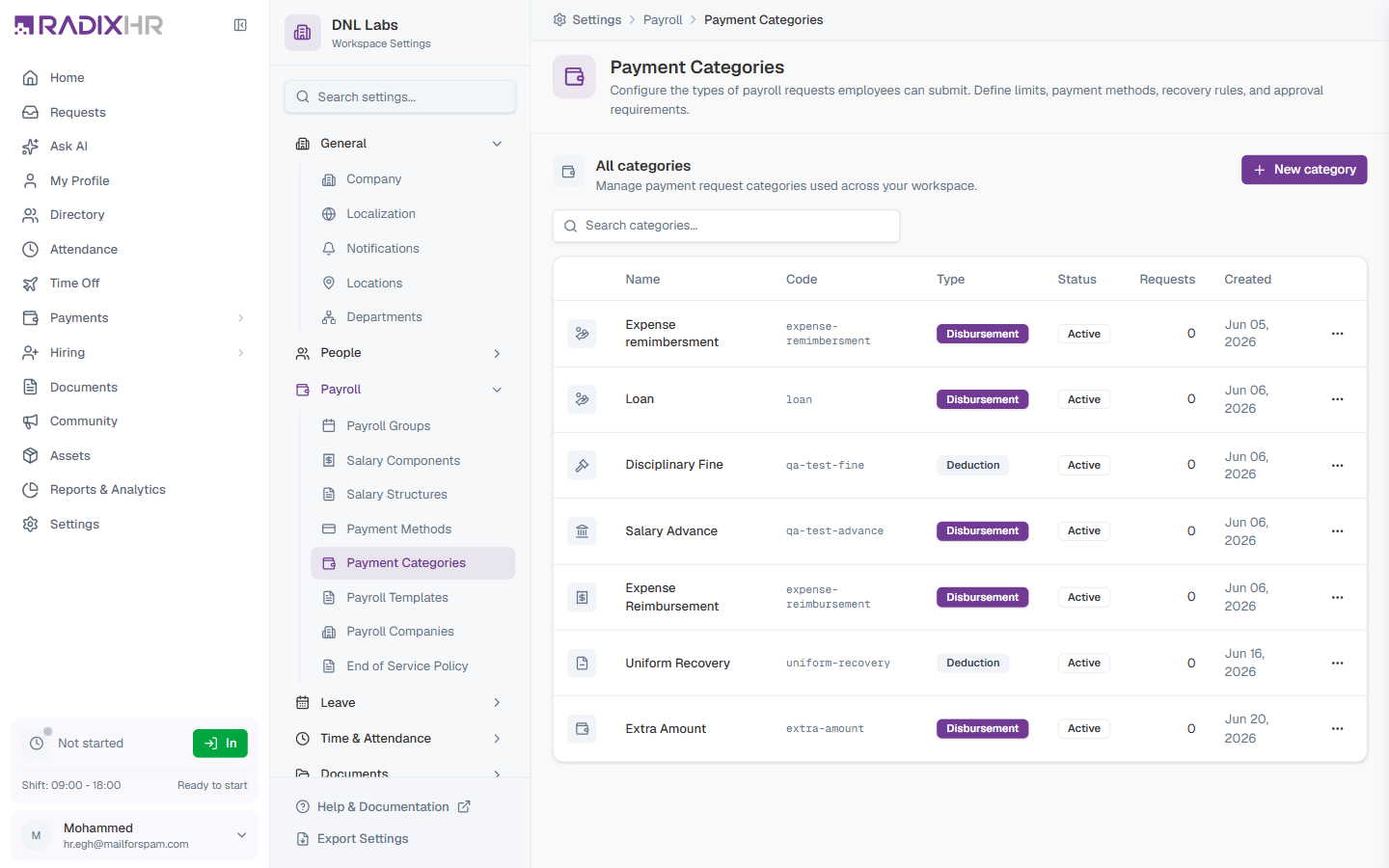Screen dimensions: 1389x868
Task: Click the Departments hierarchy icon
Action: point(329,317)
